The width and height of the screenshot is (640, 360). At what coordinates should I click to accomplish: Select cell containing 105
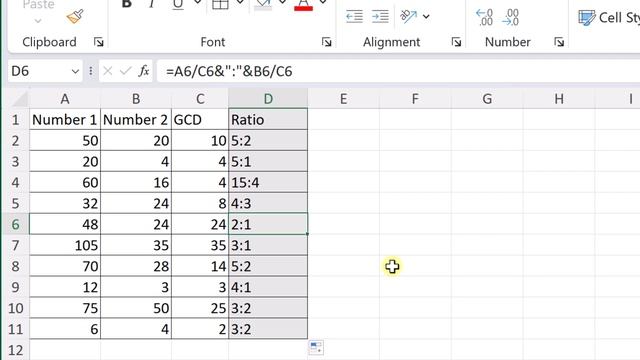[65, 245]
